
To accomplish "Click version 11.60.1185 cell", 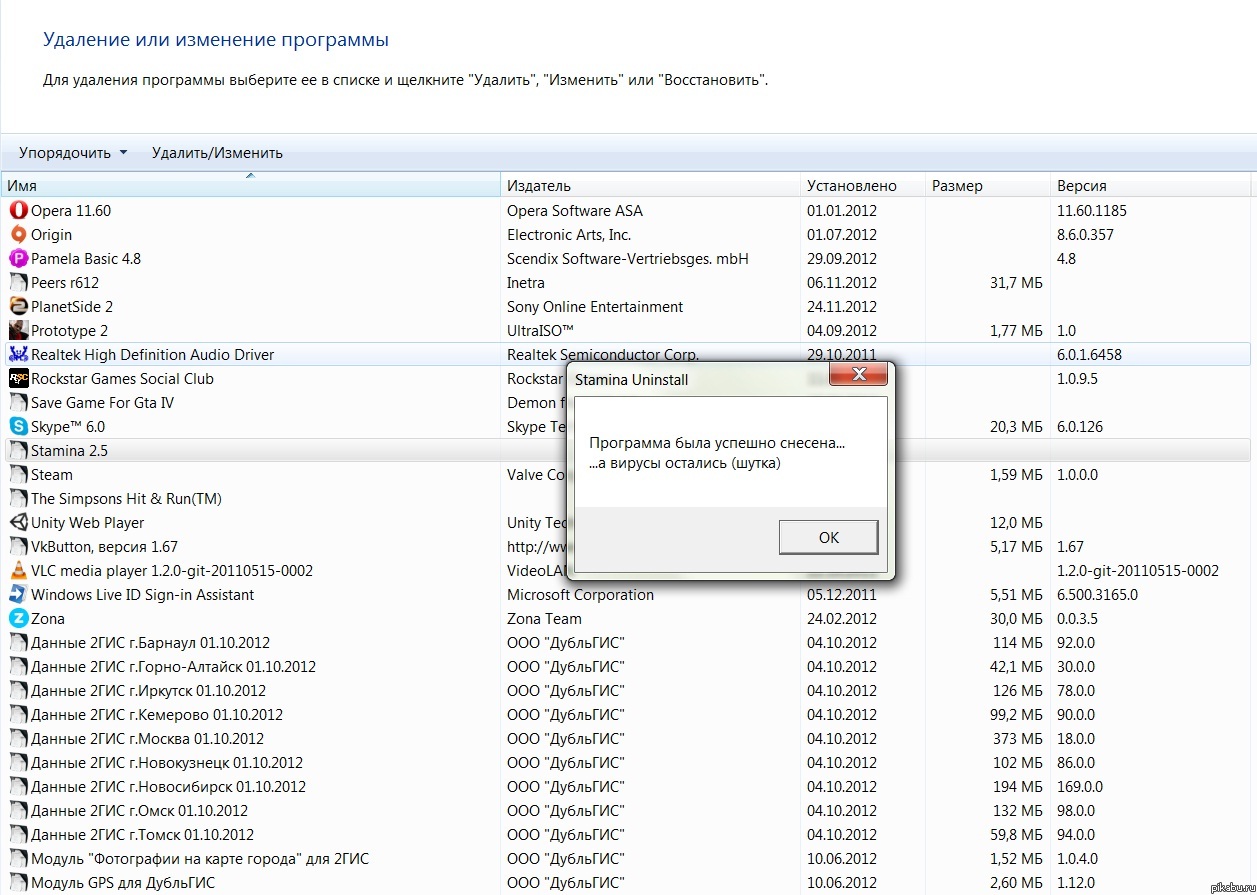I will 1092,210.
